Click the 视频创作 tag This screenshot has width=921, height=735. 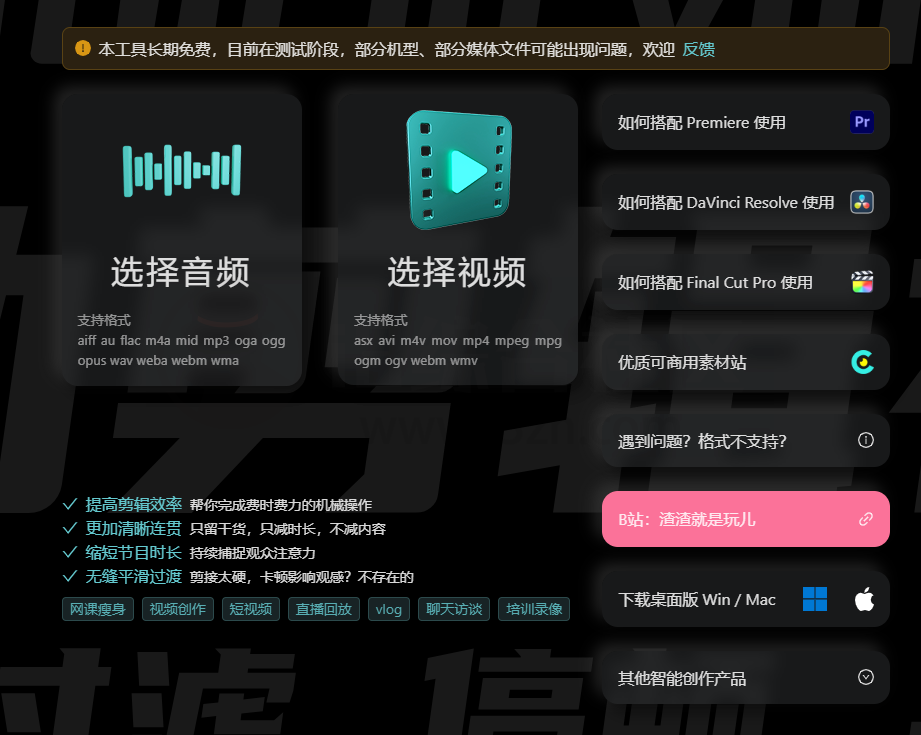coord(177,609)
